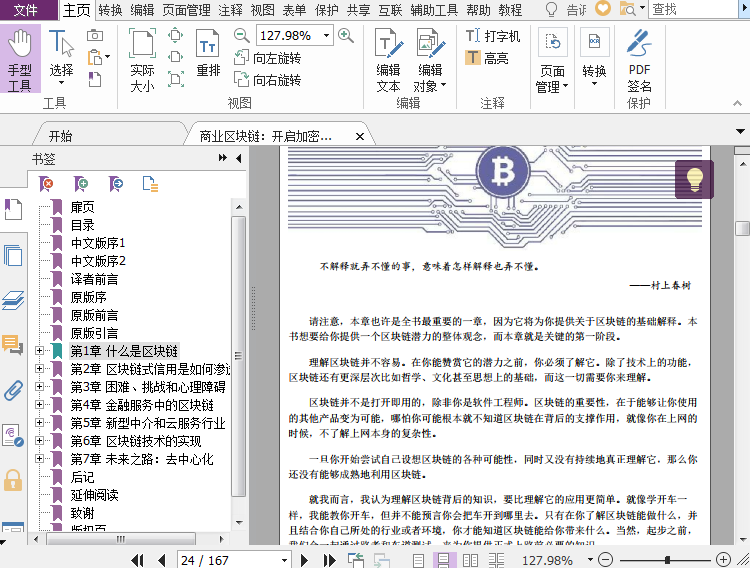This screenshot has width=750, height=568.
Task: Open the Page Thumbnails sidebar icon
Action: click(x=13, y=255)
